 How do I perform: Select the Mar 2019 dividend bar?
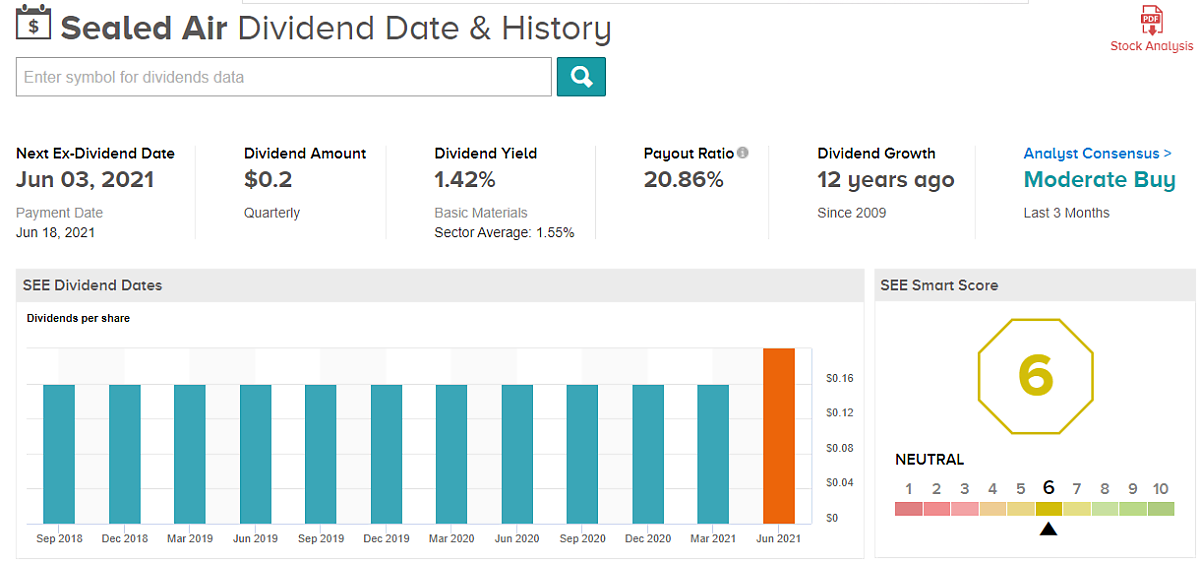coord(190,454)
